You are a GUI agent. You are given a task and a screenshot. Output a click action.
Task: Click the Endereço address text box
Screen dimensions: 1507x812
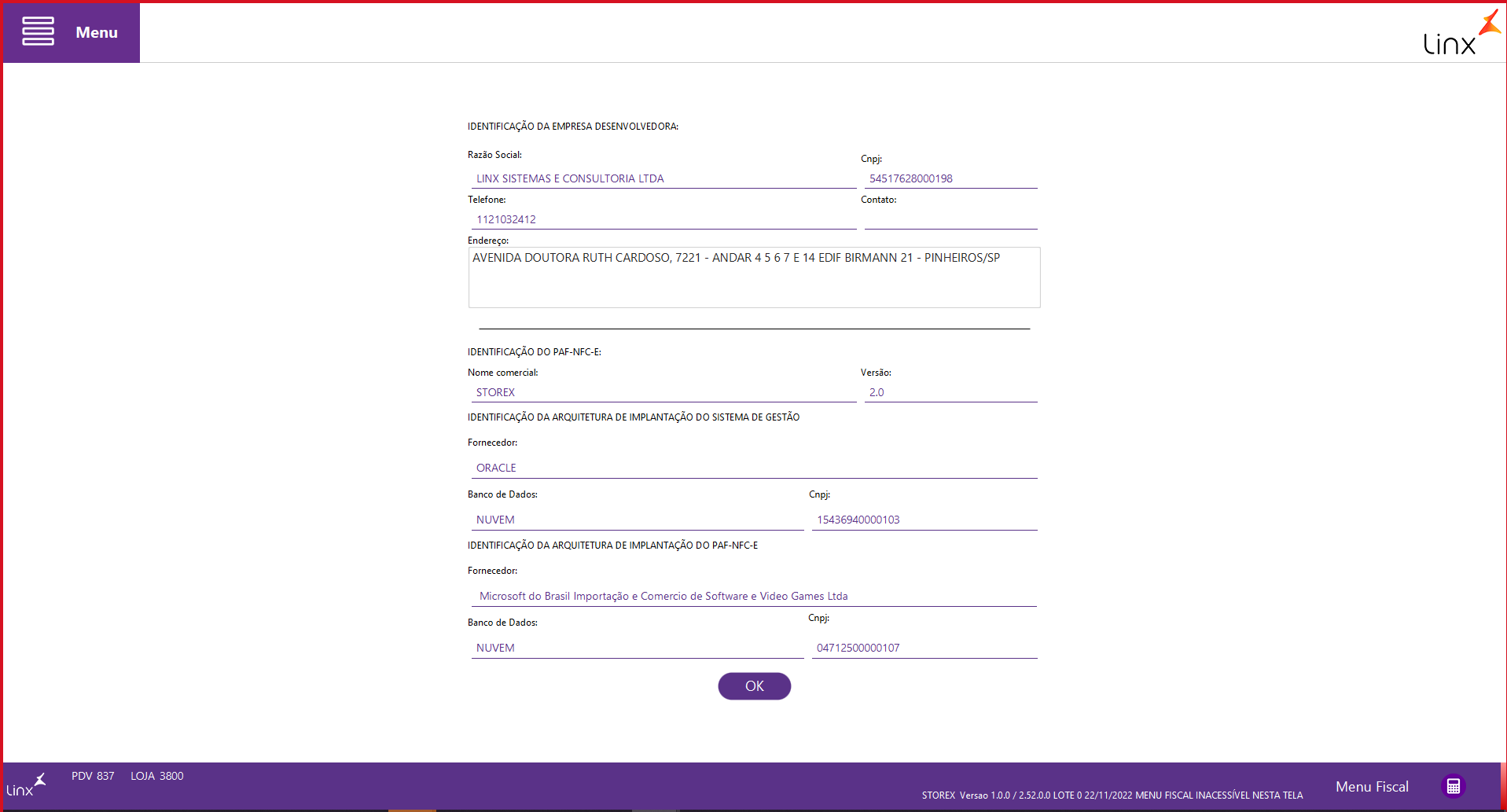point(754,277)
